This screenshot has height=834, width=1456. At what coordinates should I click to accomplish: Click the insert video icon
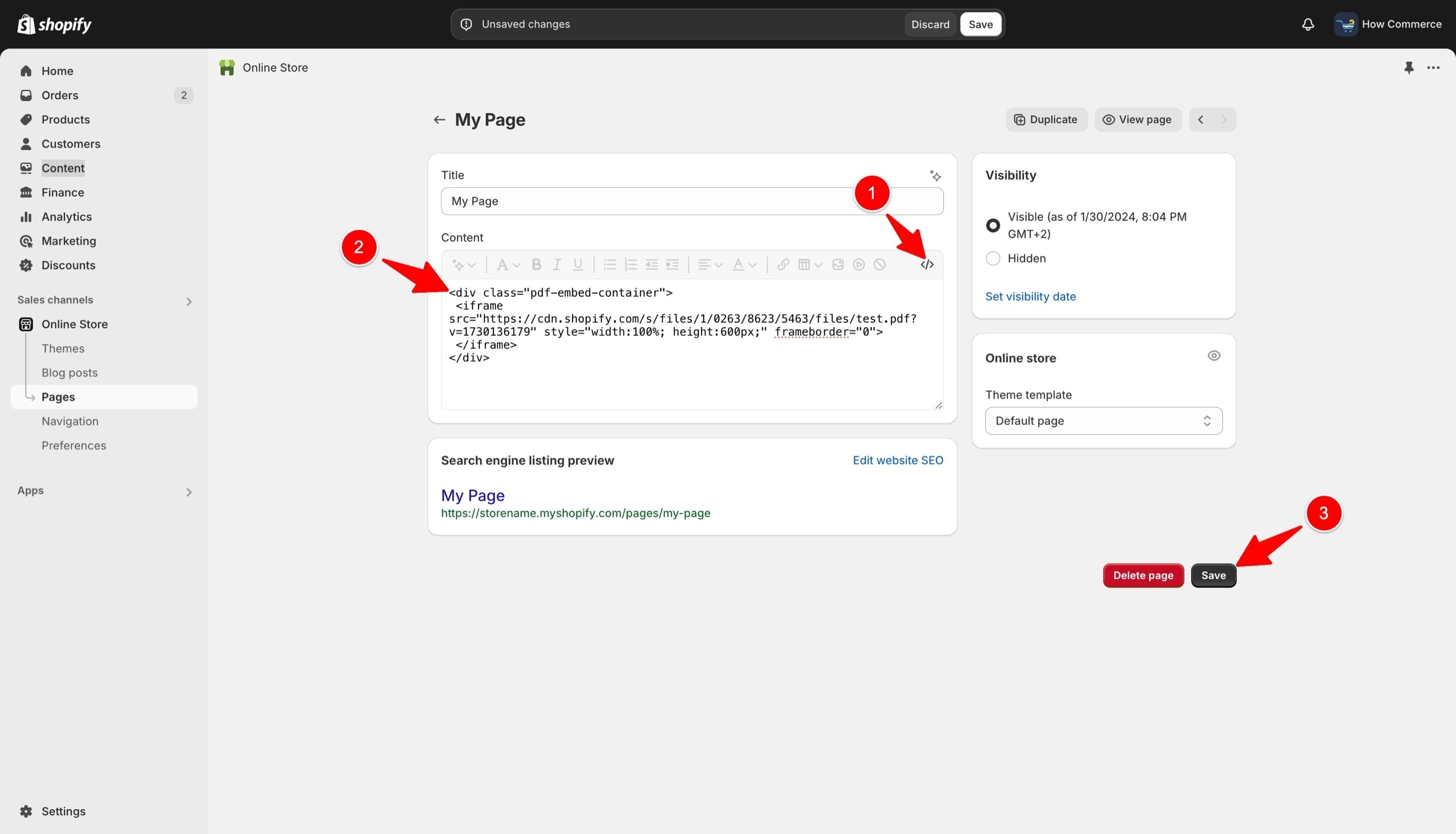tap(858, 265)
